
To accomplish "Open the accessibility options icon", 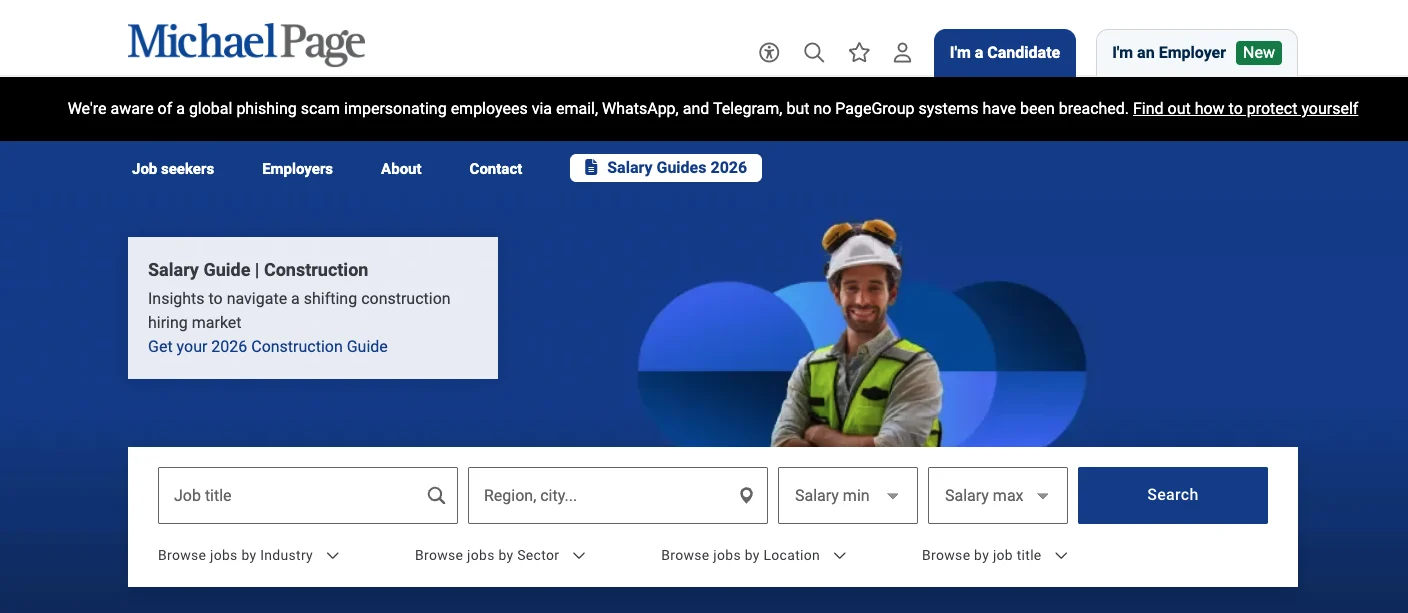I will (x=769, y=53).
